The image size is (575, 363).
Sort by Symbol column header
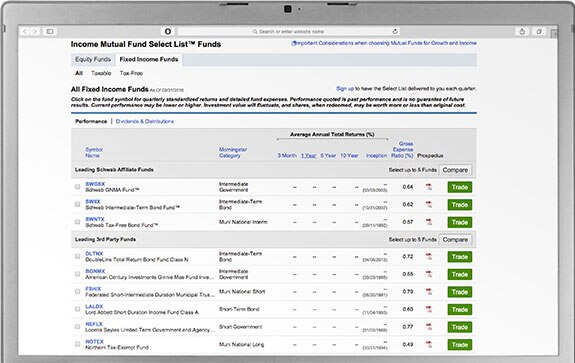click(x=94, y=150)
